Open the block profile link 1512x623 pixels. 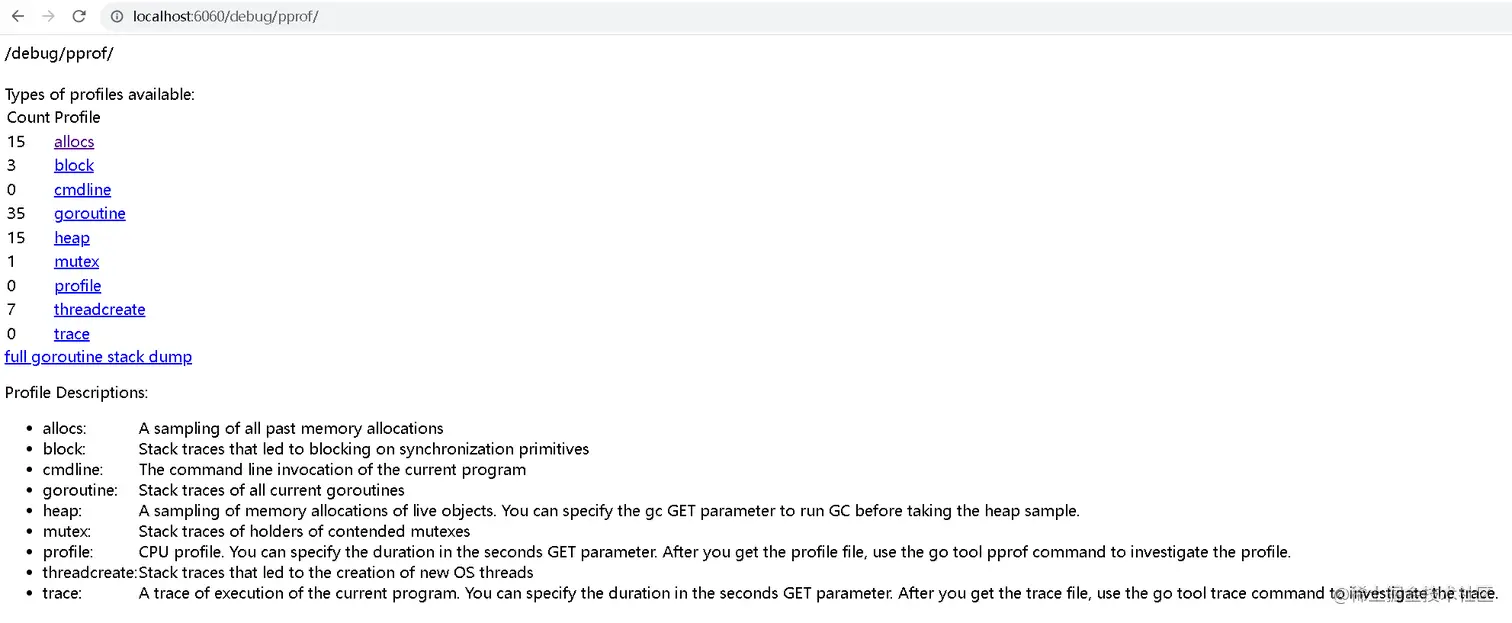coord(74,166)
